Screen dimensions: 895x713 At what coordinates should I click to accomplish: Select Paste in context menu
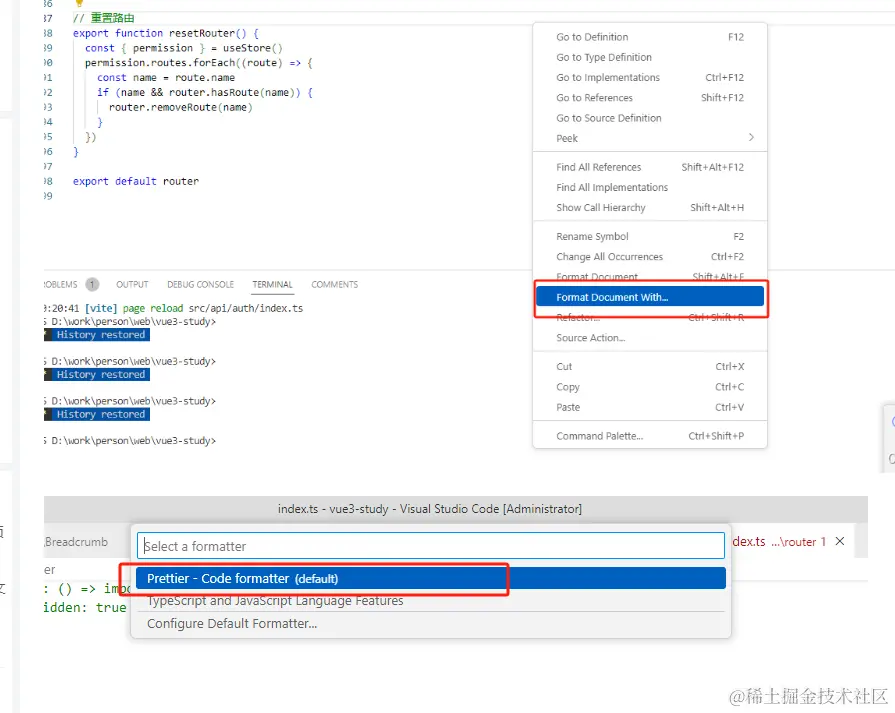pos(650,407)
